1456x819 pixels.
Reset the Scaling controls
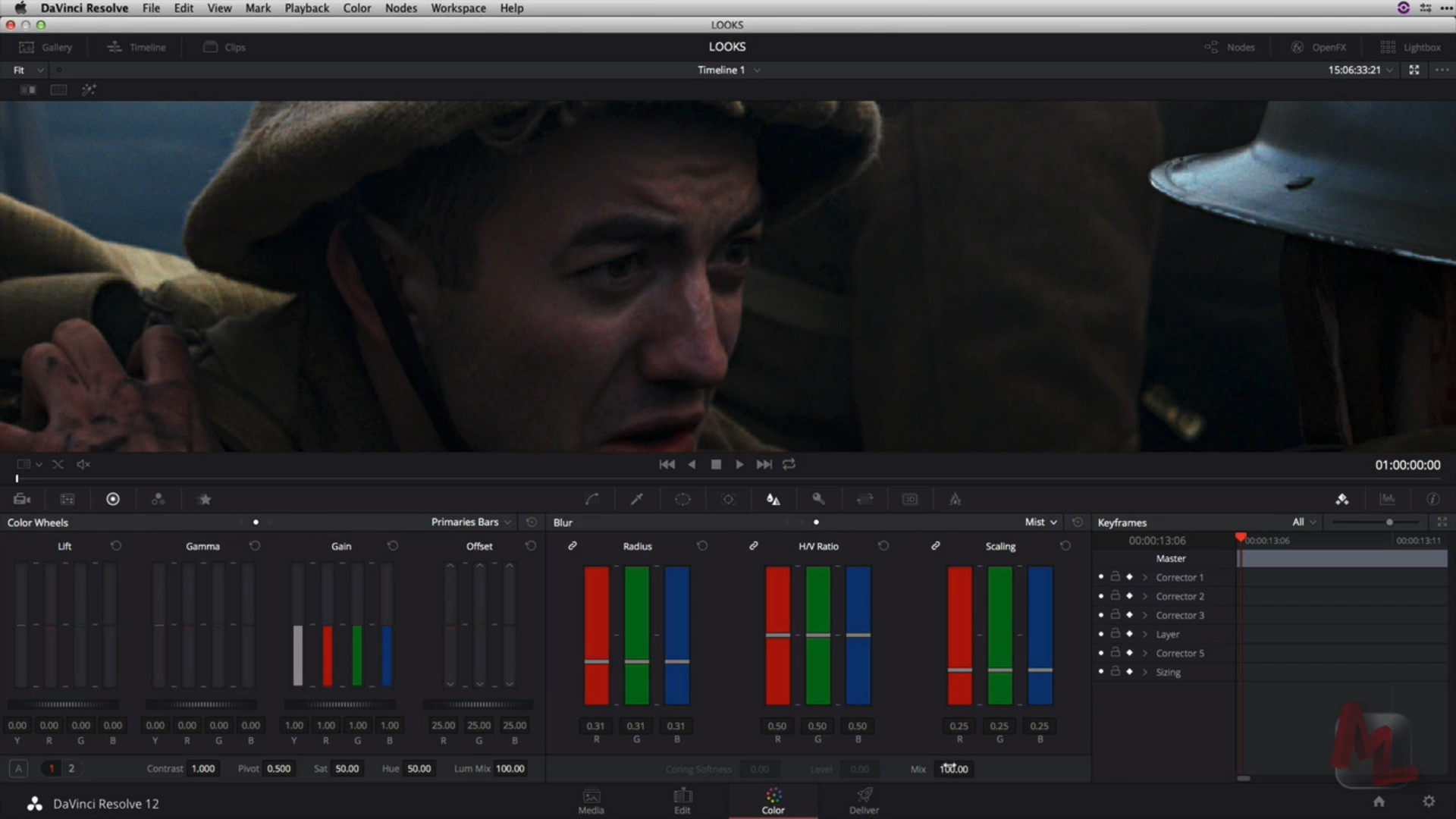tap(1065, 546)
